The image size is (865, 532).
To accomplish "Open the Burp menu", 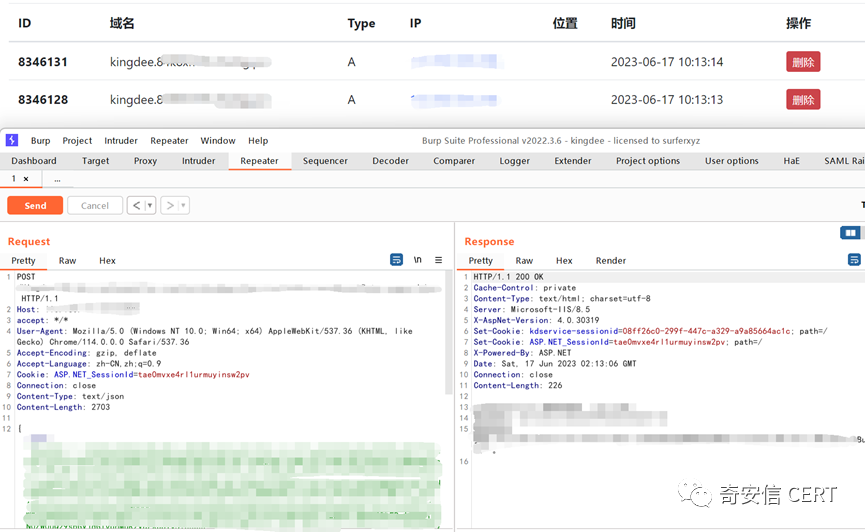I will (40, 141).
